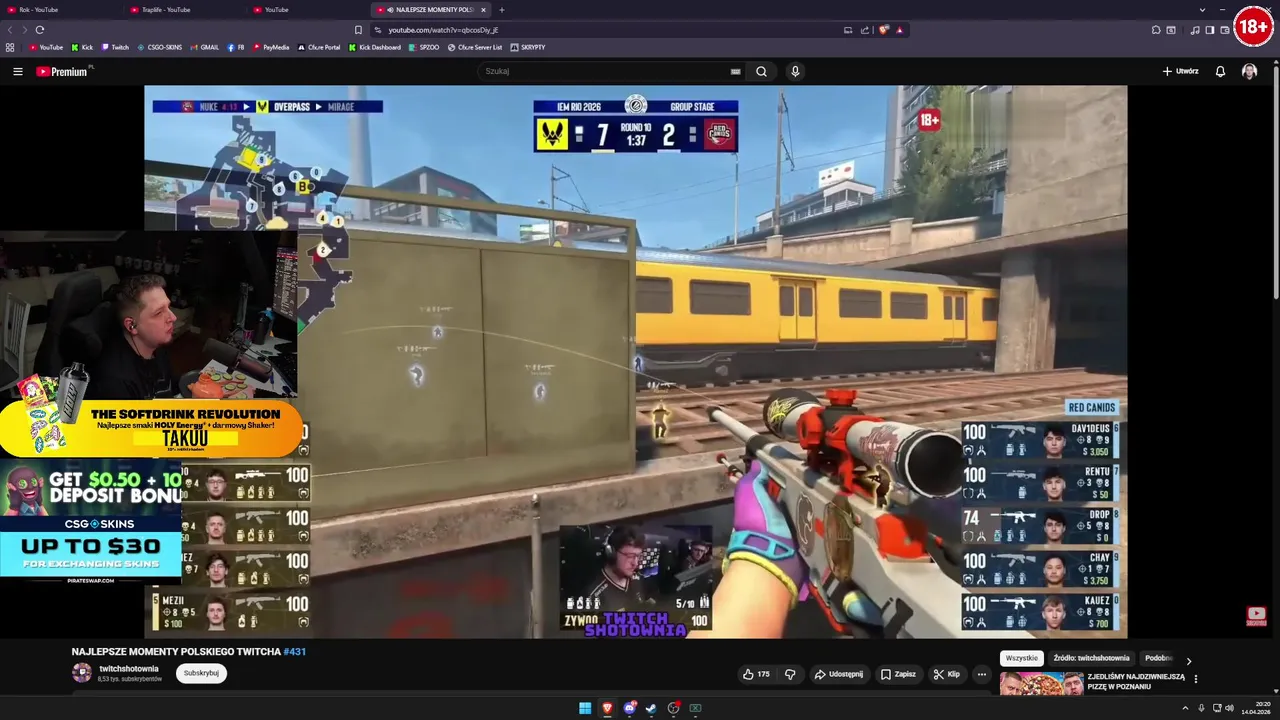Screen dimensions: 1280x720
Task: Toggle the browser sidebar panel icon
Action: coord(1210,30)
